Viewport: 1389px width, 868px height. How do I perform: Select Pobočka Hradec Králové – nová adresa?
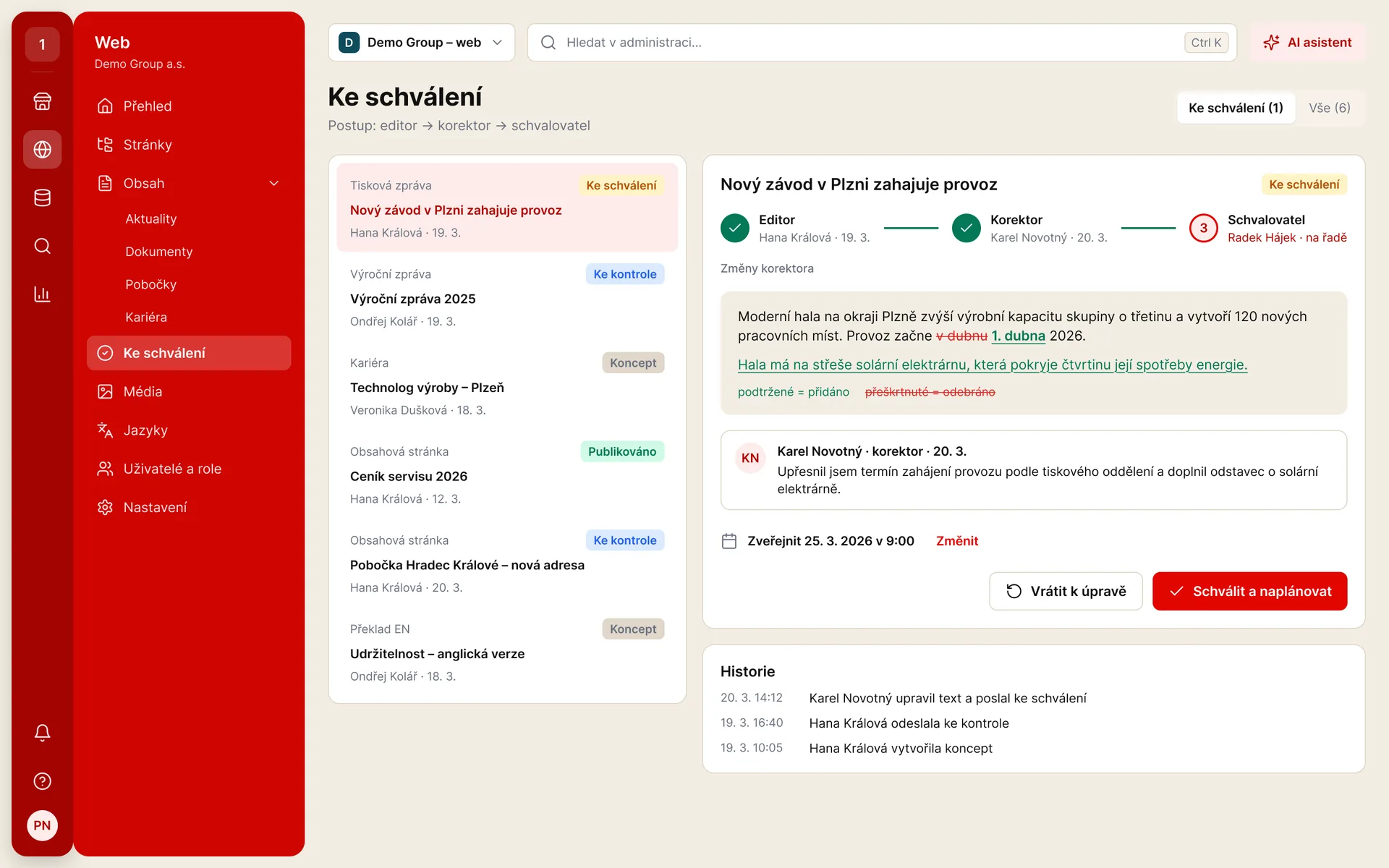[x=507, y=563]
